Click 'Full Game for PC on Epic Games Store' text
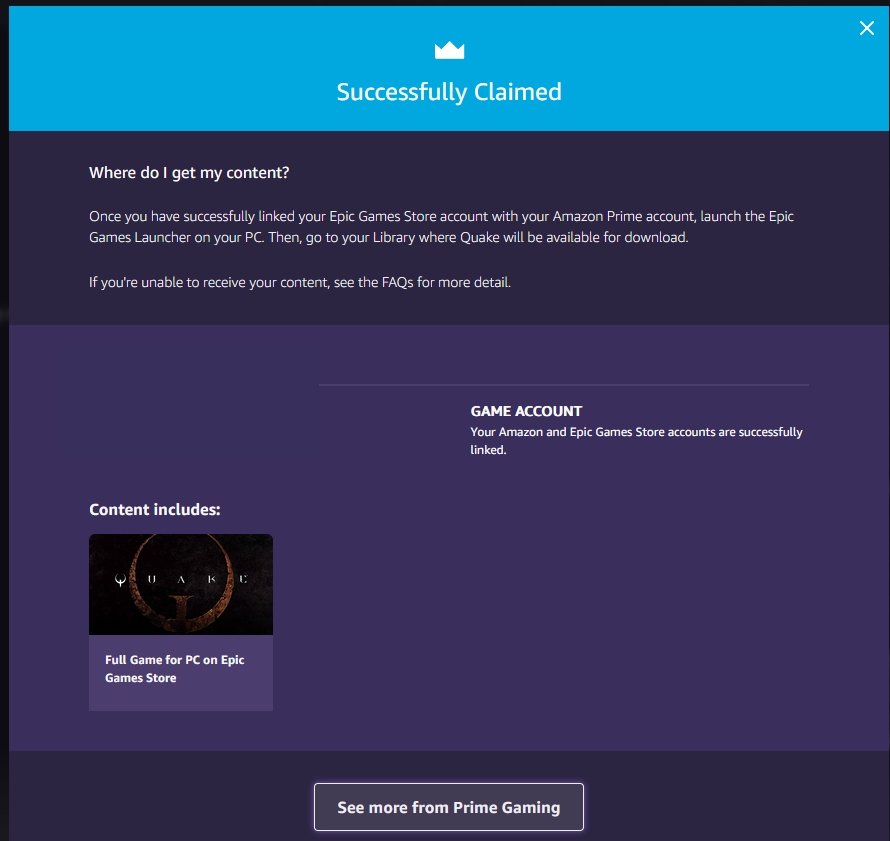The image size is (890, 841). [x=174, y=668]
